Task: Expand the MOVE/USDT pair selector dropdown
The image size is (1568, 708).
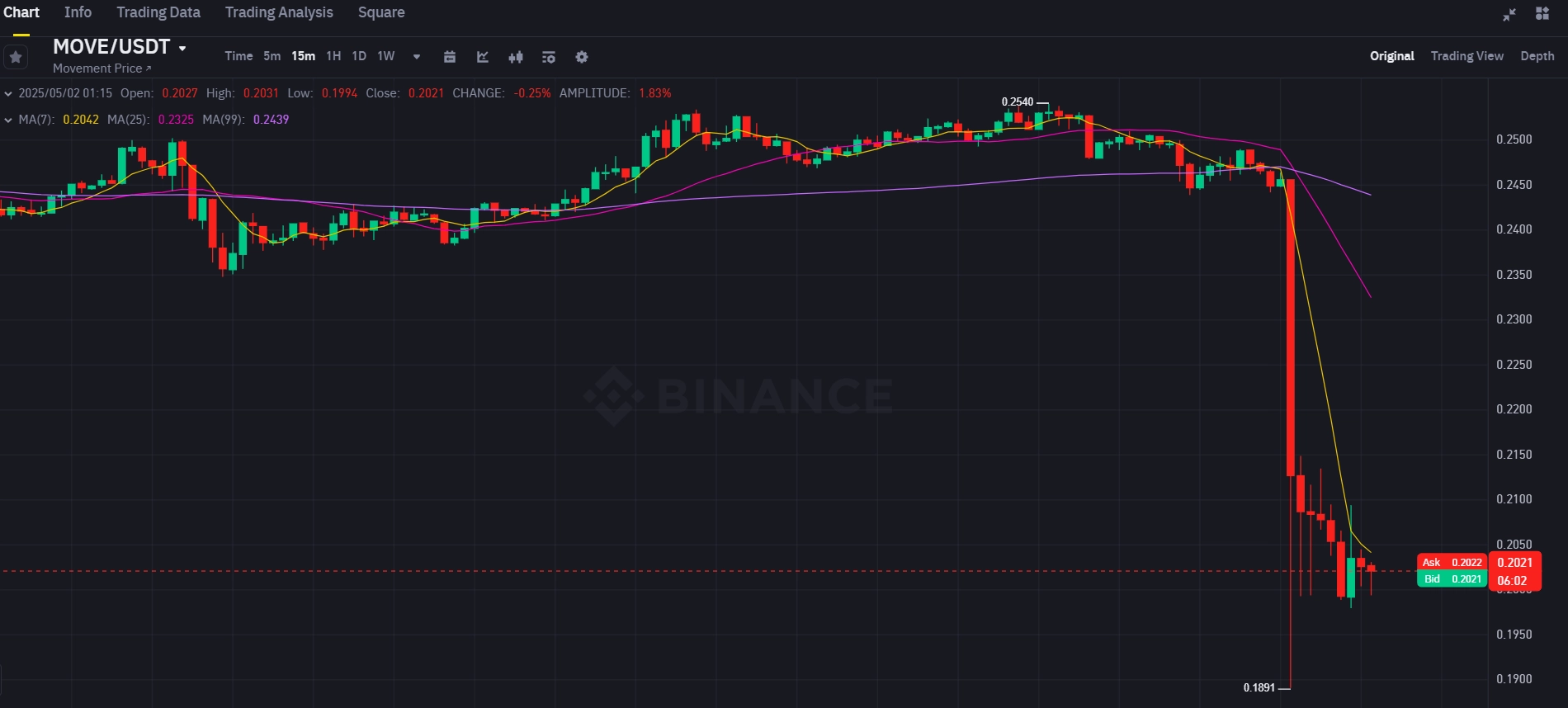Action: point(182,48)
